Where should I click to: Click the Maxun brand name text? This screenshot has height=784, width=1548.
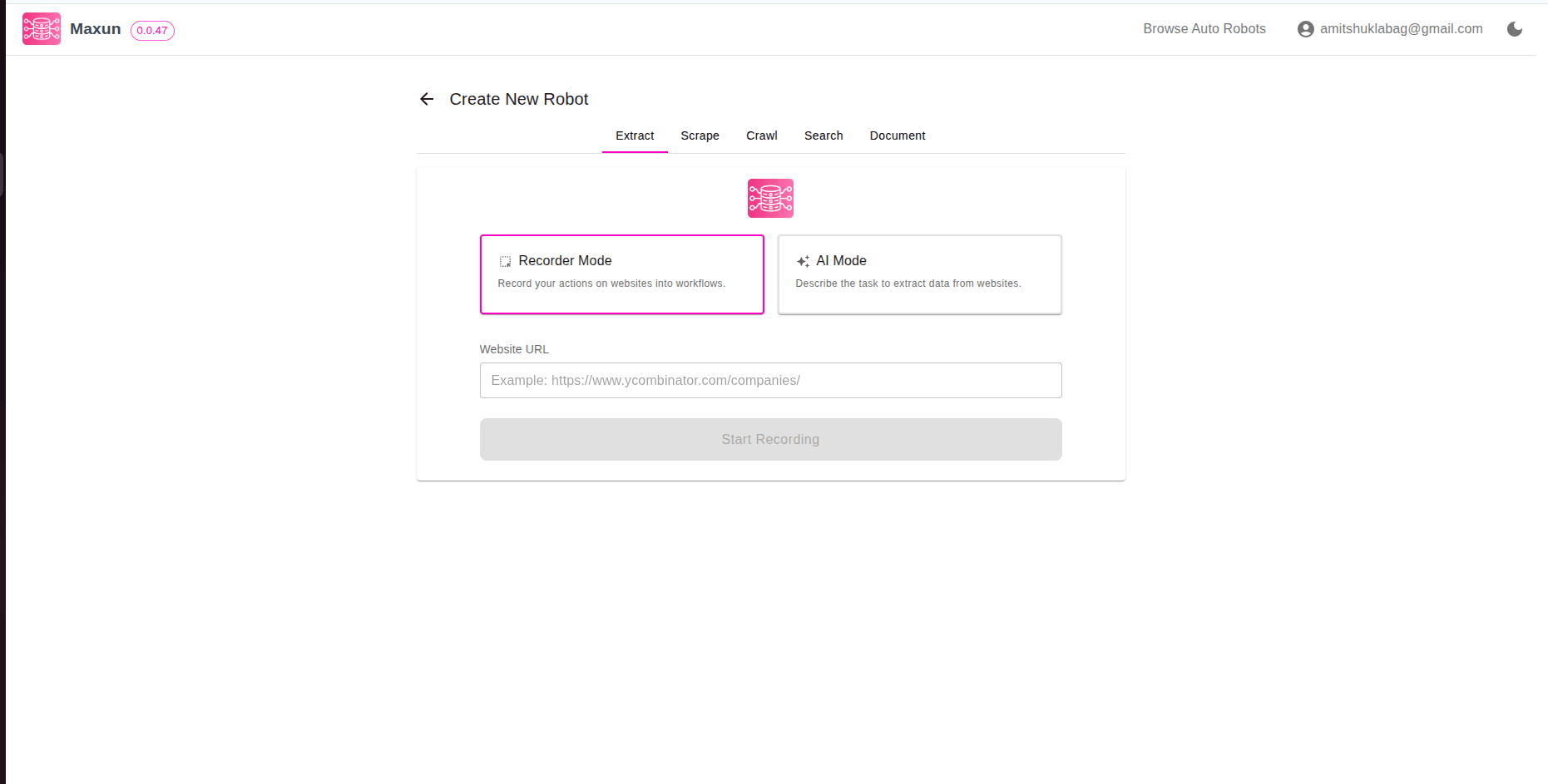(96, 29)
